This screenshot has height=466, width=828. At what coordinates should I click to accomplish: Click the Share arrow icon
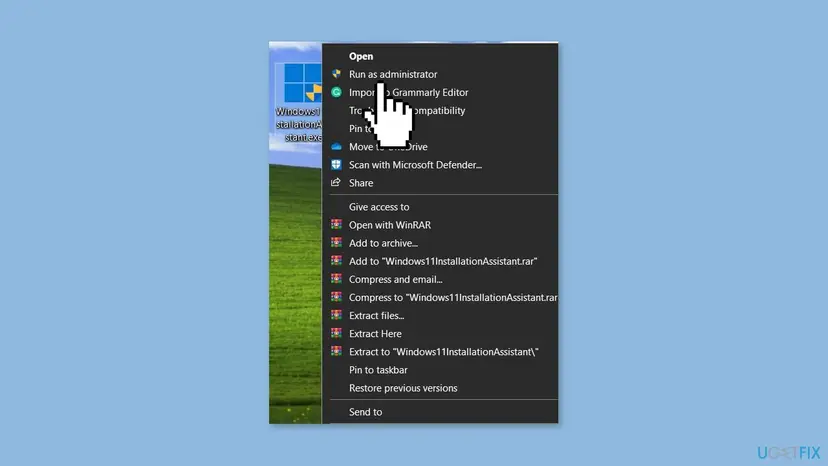point(336,182)
